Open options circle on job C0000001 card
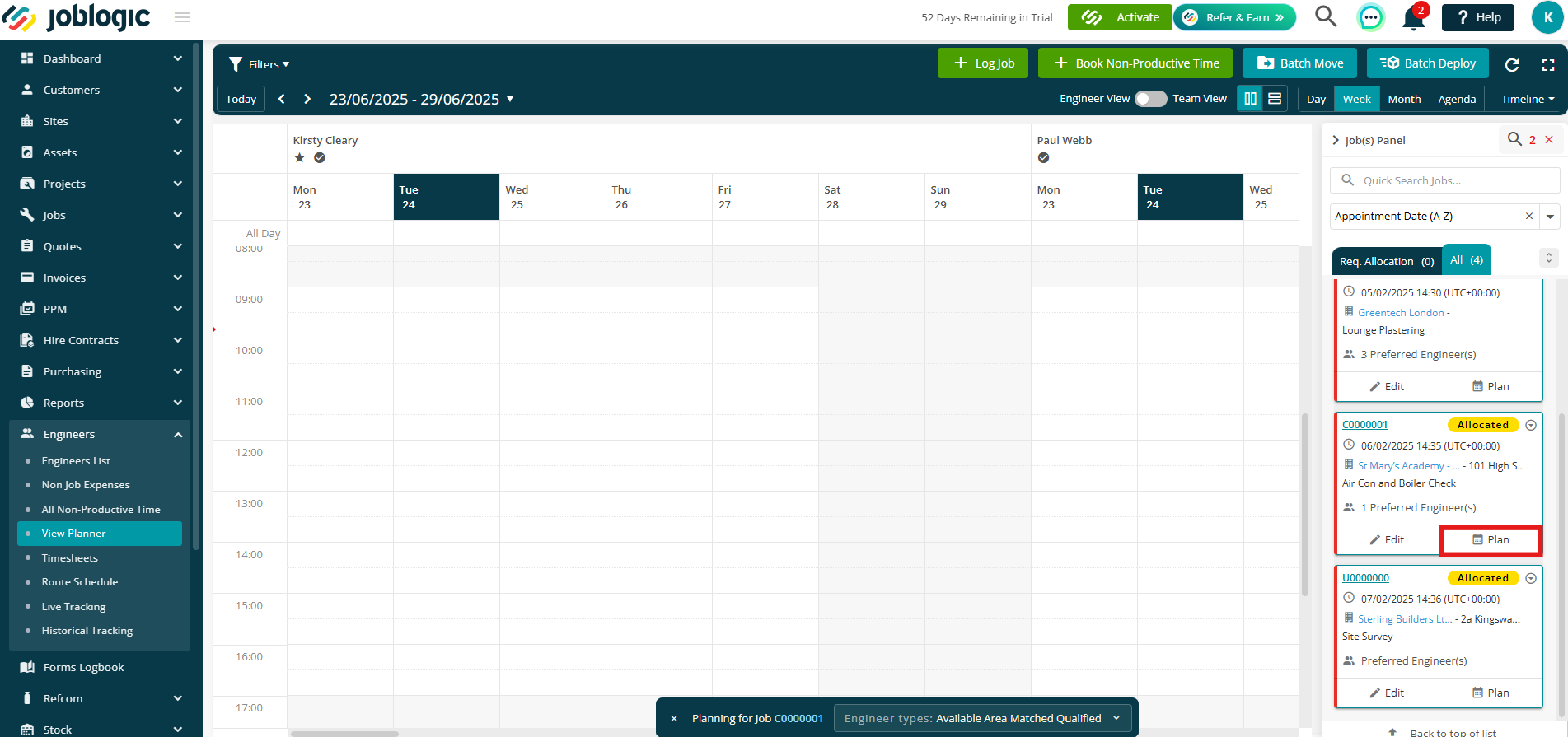The height and width of the screenshot is (737, 1568). (x=1531, y=425)
